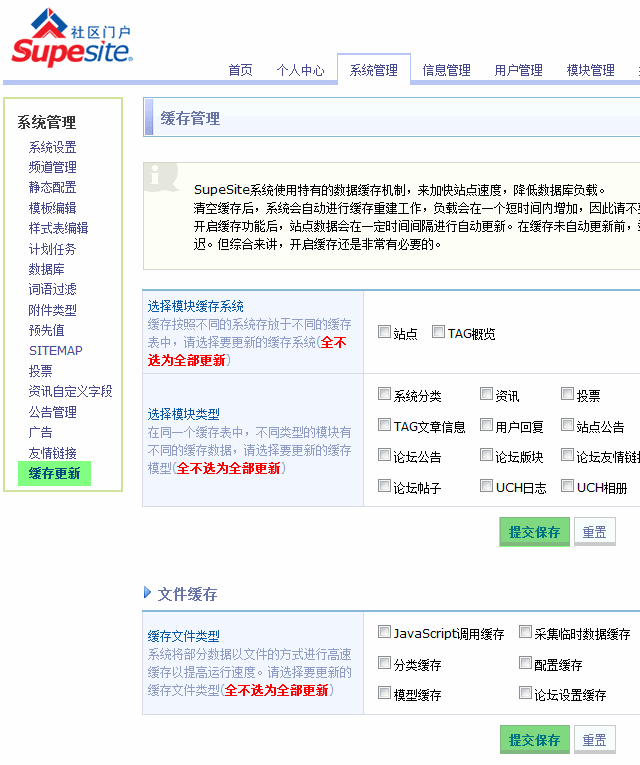
Task: Go to 用户管理 tab
Action: tap(518, 70)
